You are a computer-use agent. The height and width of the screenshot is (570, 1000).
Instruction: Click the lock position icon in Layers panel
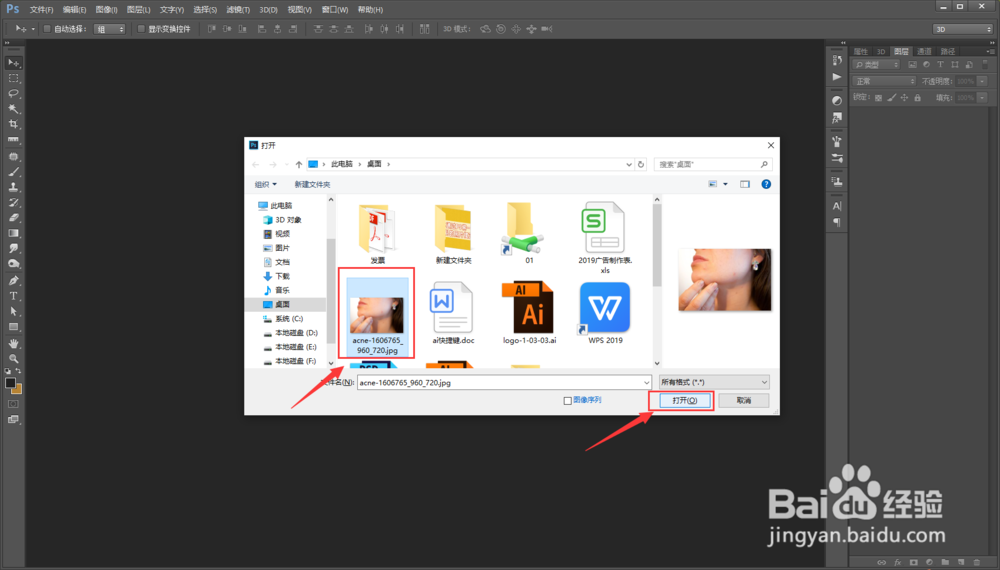click(x=904, y=98)
